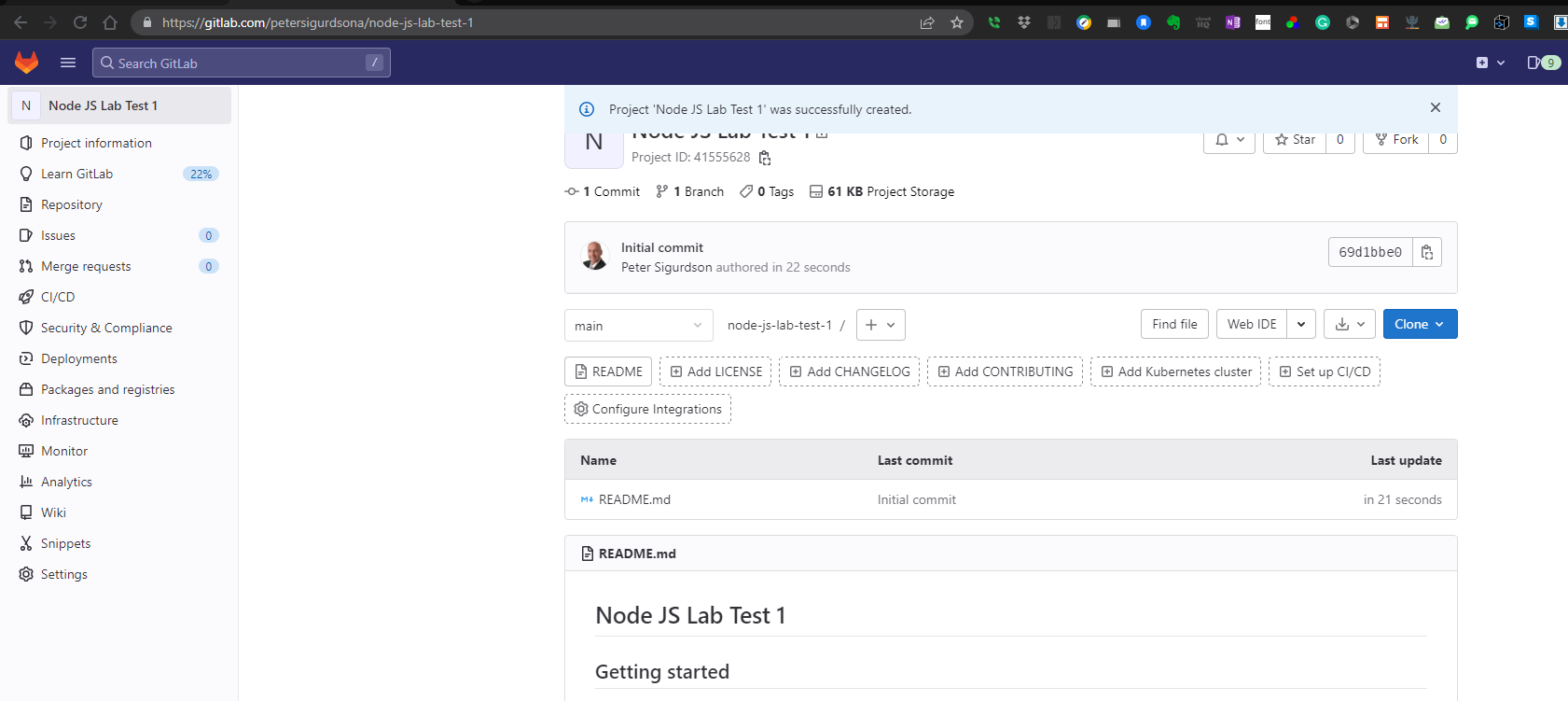This screenshot has width=1568, height=701.
Task: Star the Node JS Lab Test 1 project
Action: point(1295,140)
